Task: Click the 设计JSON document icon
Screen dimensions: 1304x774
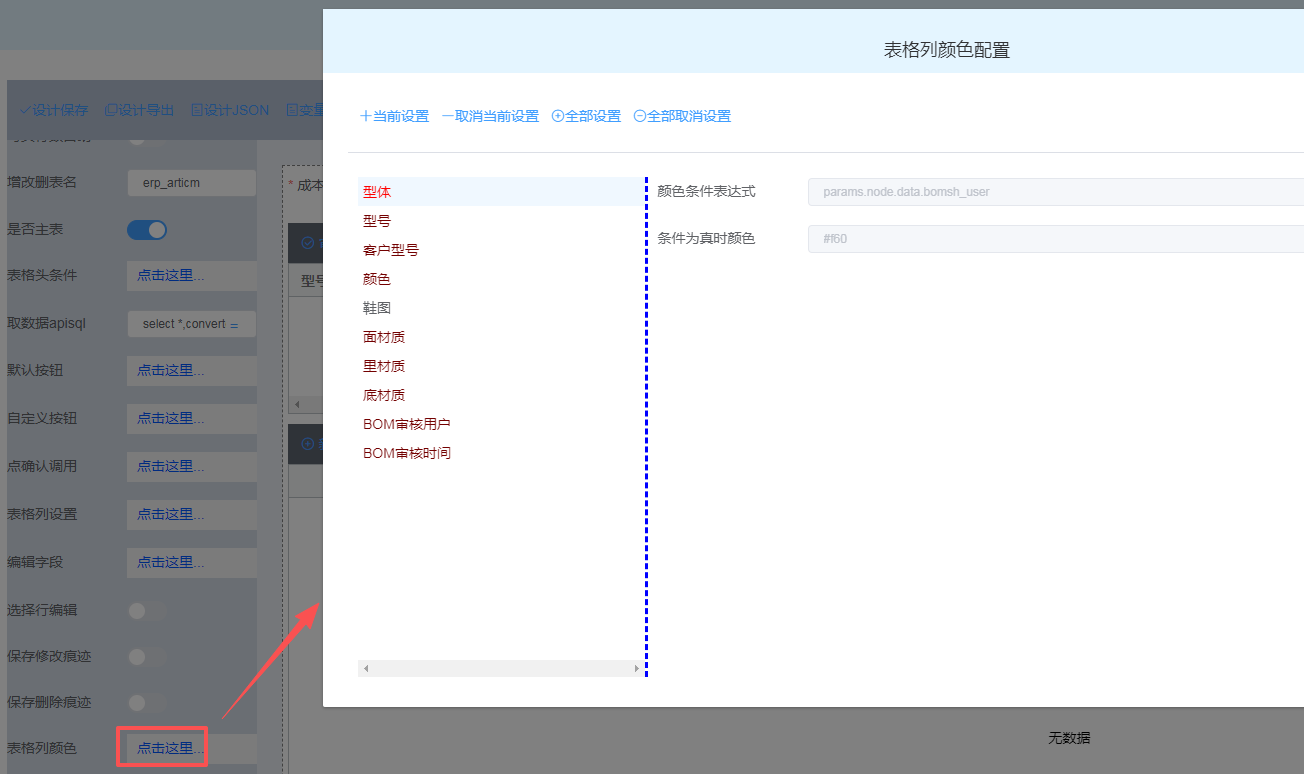Action: (x=197, y=110)
